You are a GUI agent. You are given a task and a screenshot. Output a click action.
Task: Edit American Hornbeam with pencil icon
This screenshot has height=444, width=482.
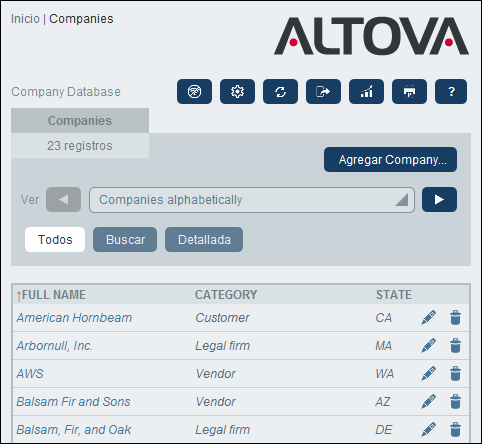428,317
